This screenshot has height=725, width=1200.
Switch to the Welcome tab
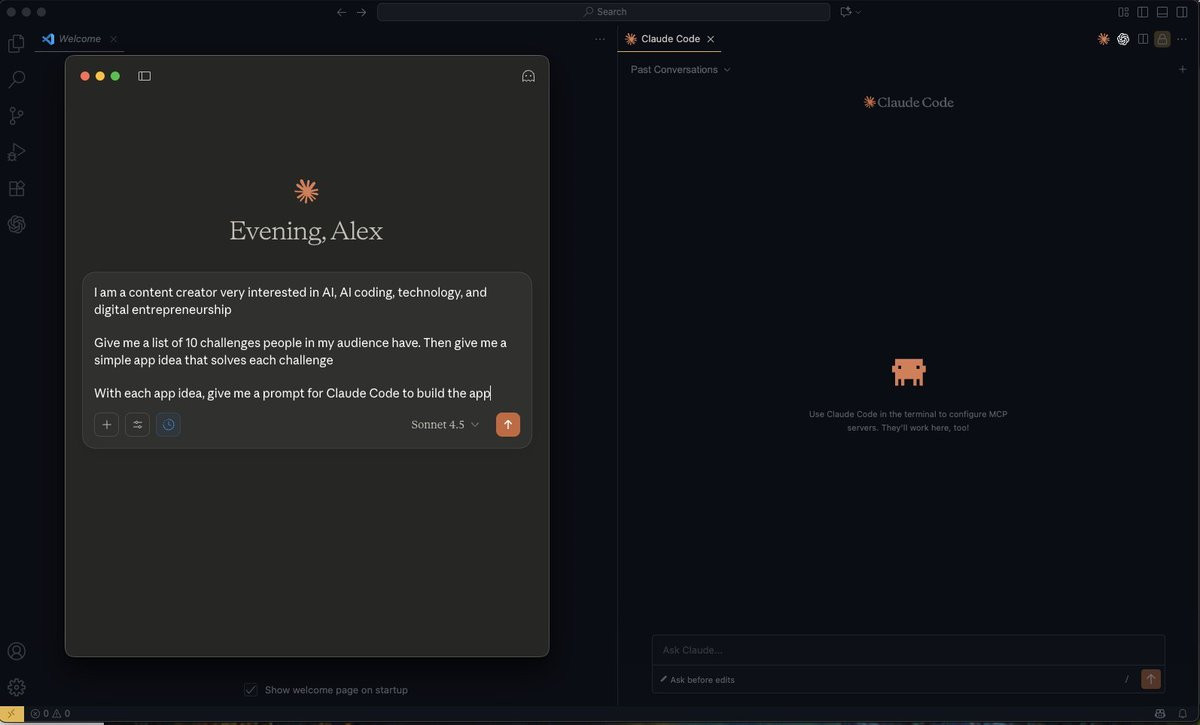[79, 39]
